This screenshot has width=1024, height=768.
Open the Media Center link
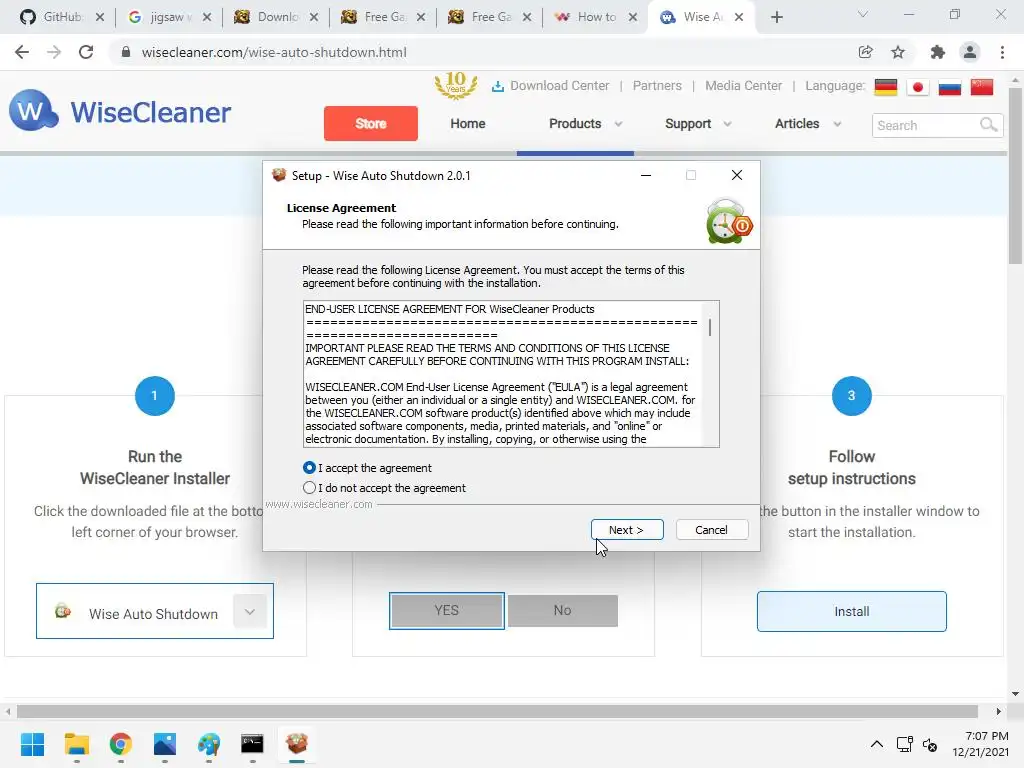743,86
